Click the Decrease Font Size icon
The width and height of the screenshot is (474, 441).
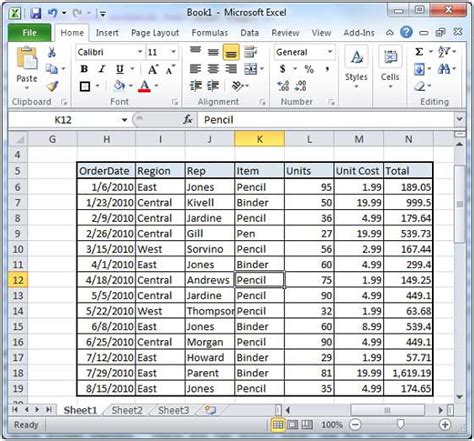click(x=170, y=69)
